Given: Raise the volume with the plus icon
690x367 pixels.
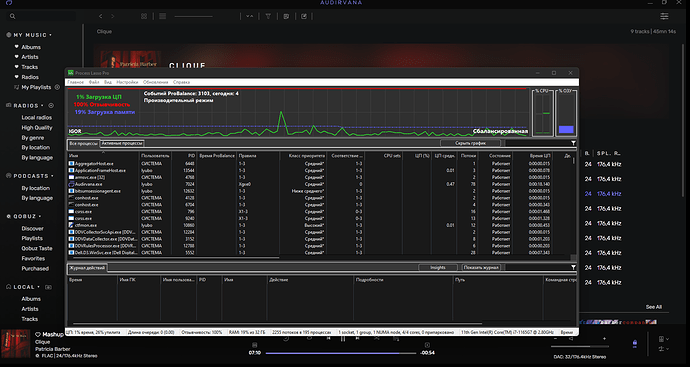Looking at the screenshot, I should pos(604,339).
